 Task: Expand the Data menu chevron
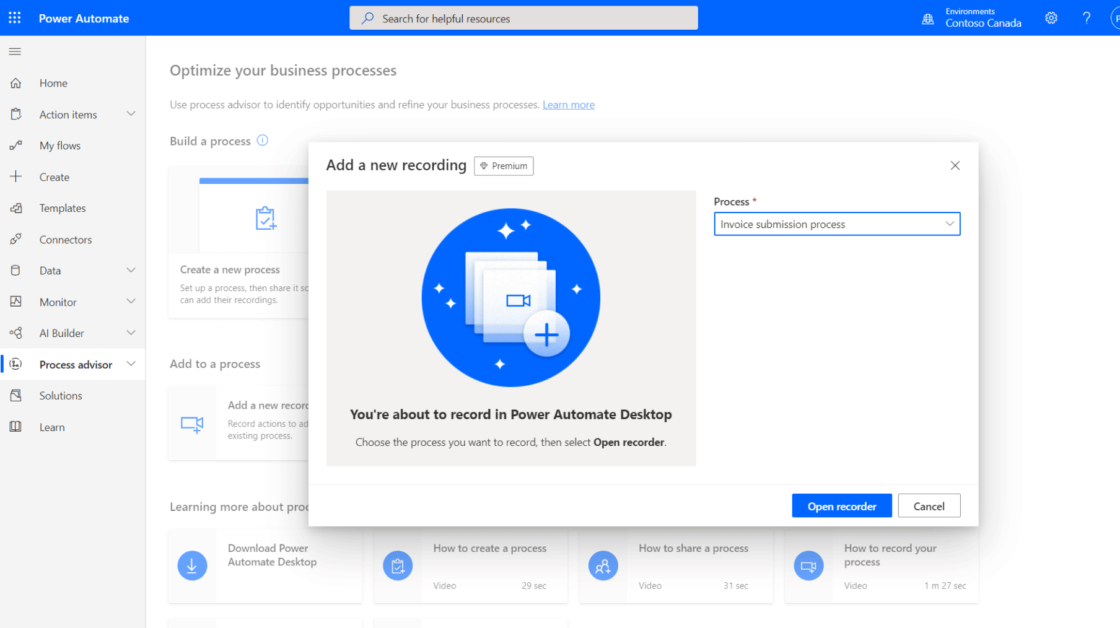pyautogui.click(x=131, y=270)
